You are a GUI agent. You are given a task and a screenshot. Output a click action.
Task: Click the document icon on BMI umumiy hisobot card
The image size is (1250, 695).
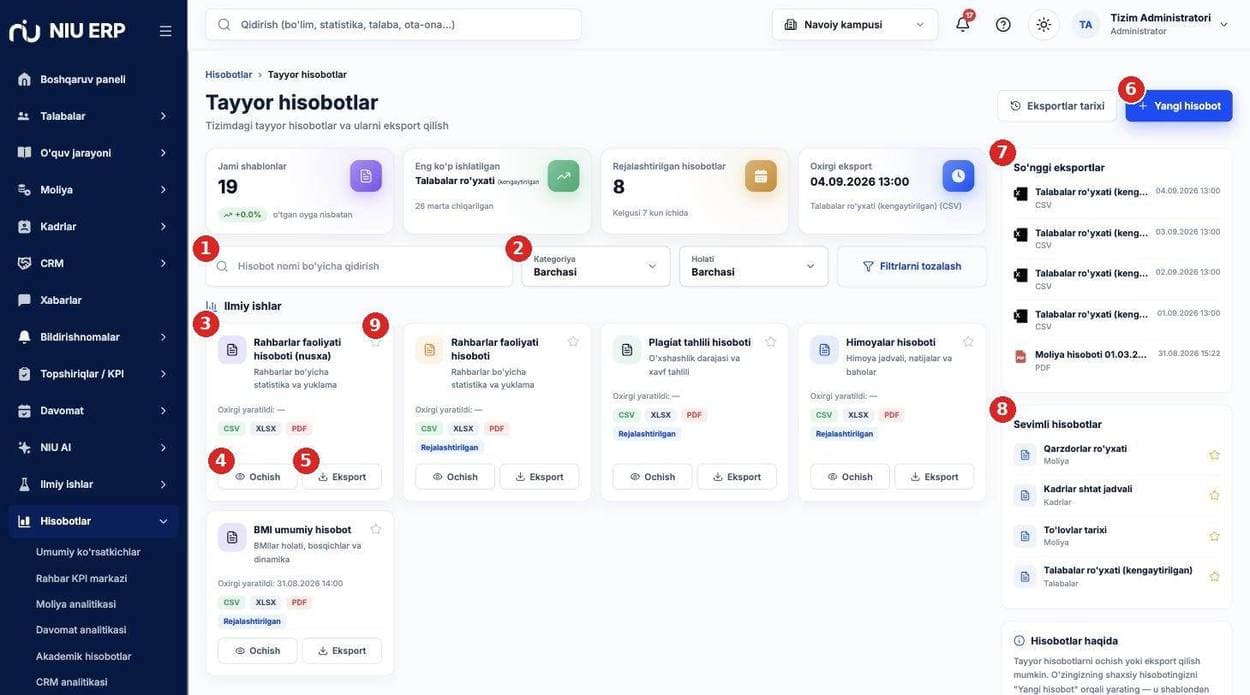[232, 537]
